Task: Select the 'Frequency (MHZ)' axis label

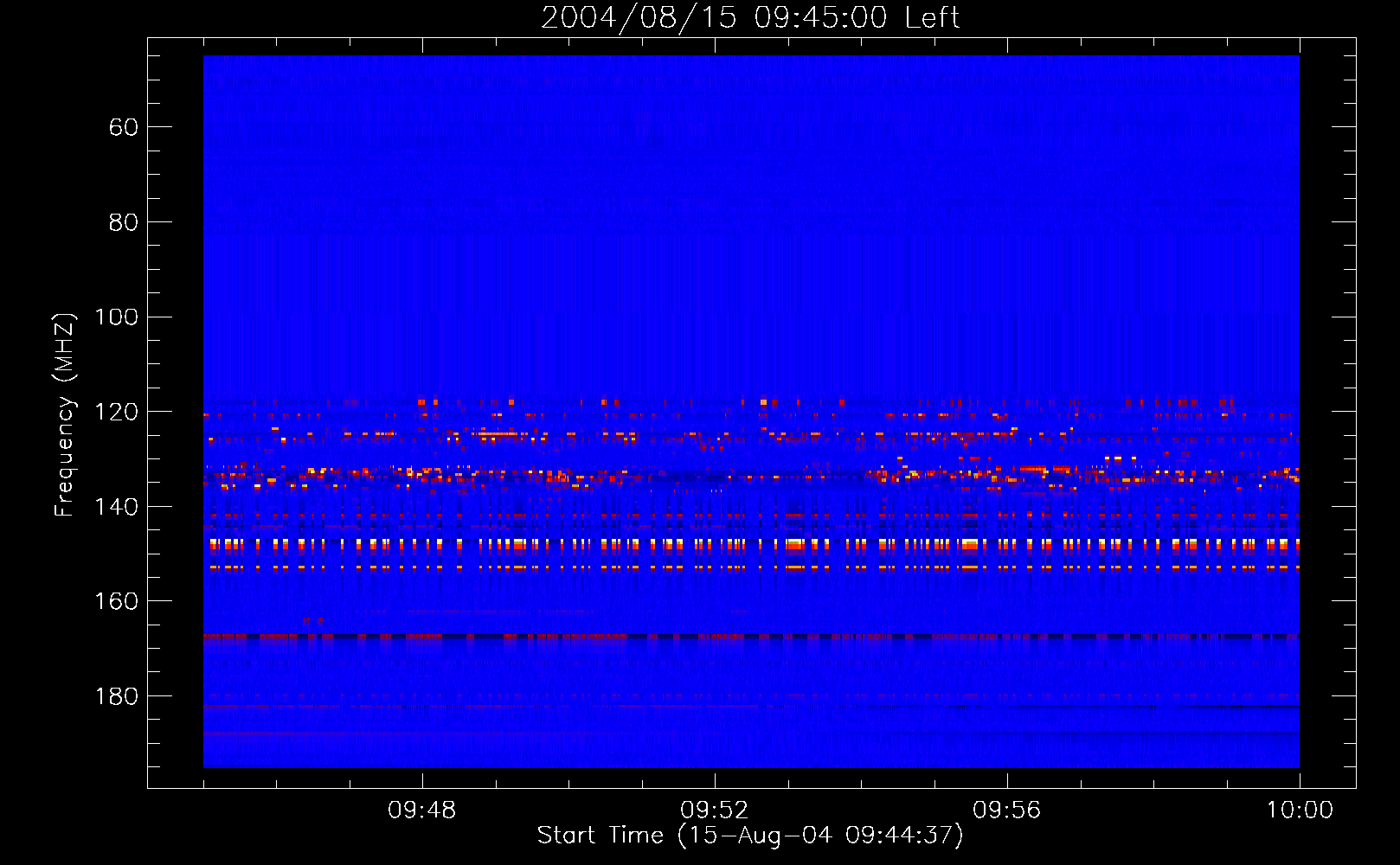Action: (x=65, y=414)
